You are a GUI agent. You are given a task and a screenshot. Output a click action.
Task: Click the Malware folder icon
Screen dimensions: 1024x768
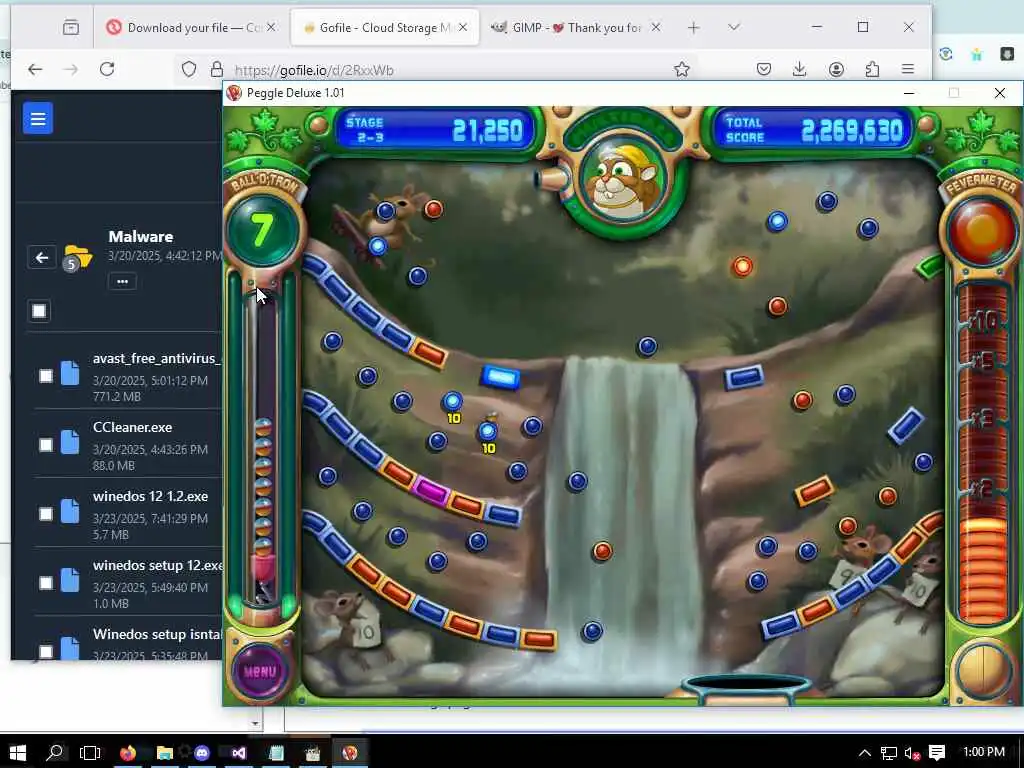pos(77,257)
